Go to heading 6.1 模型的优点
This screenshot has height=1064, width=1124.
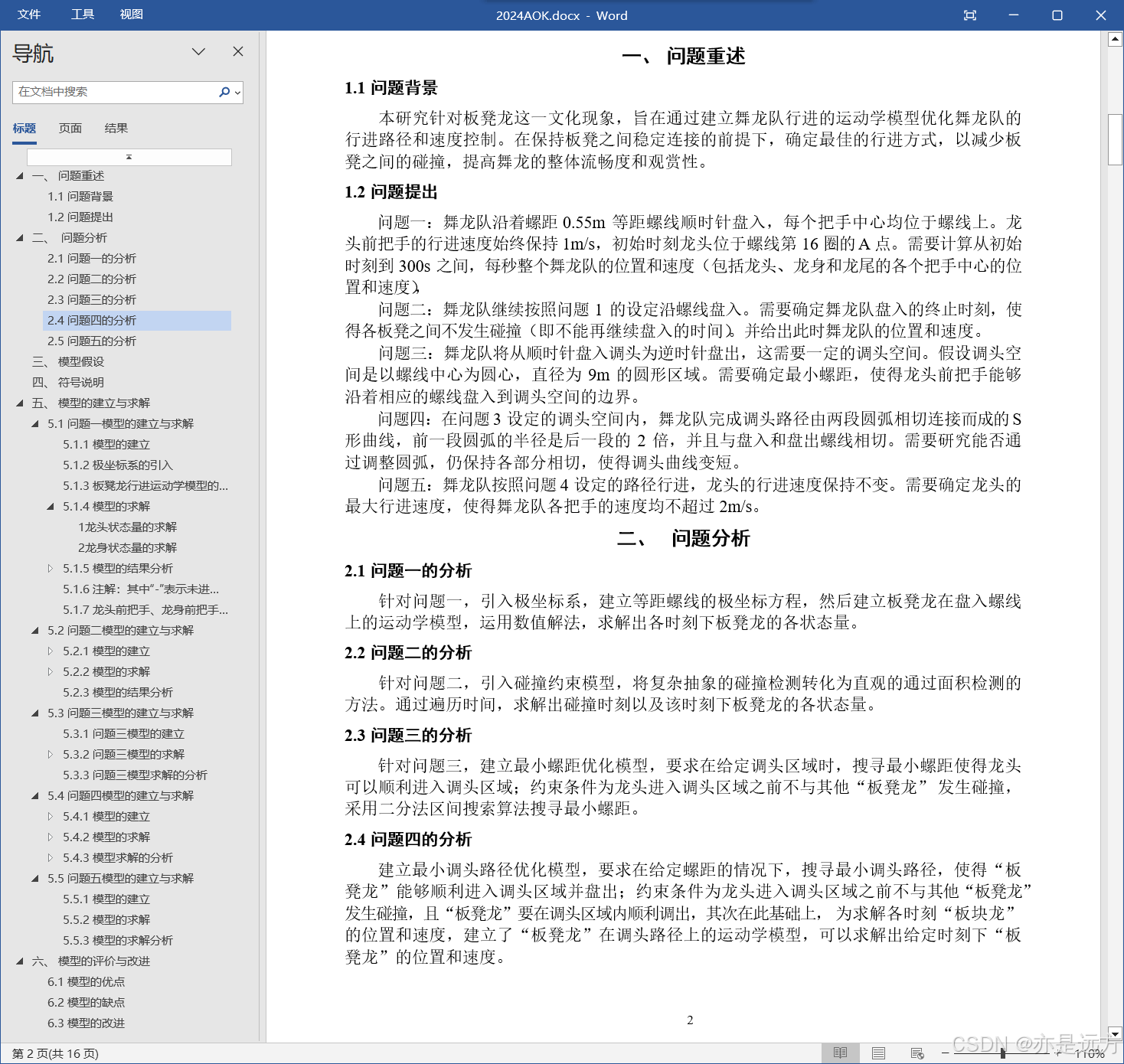pos(86,982)
